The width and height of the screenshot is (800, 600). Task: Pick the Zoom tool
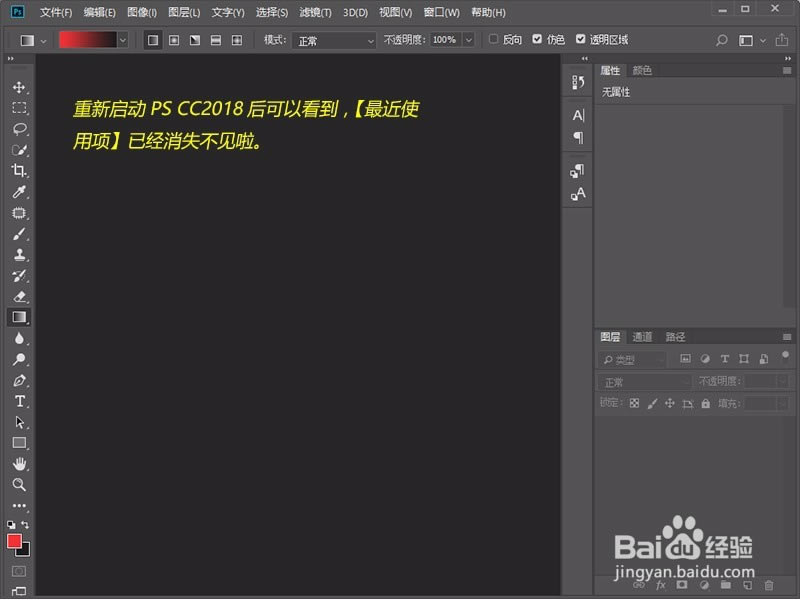click(18, 485)
